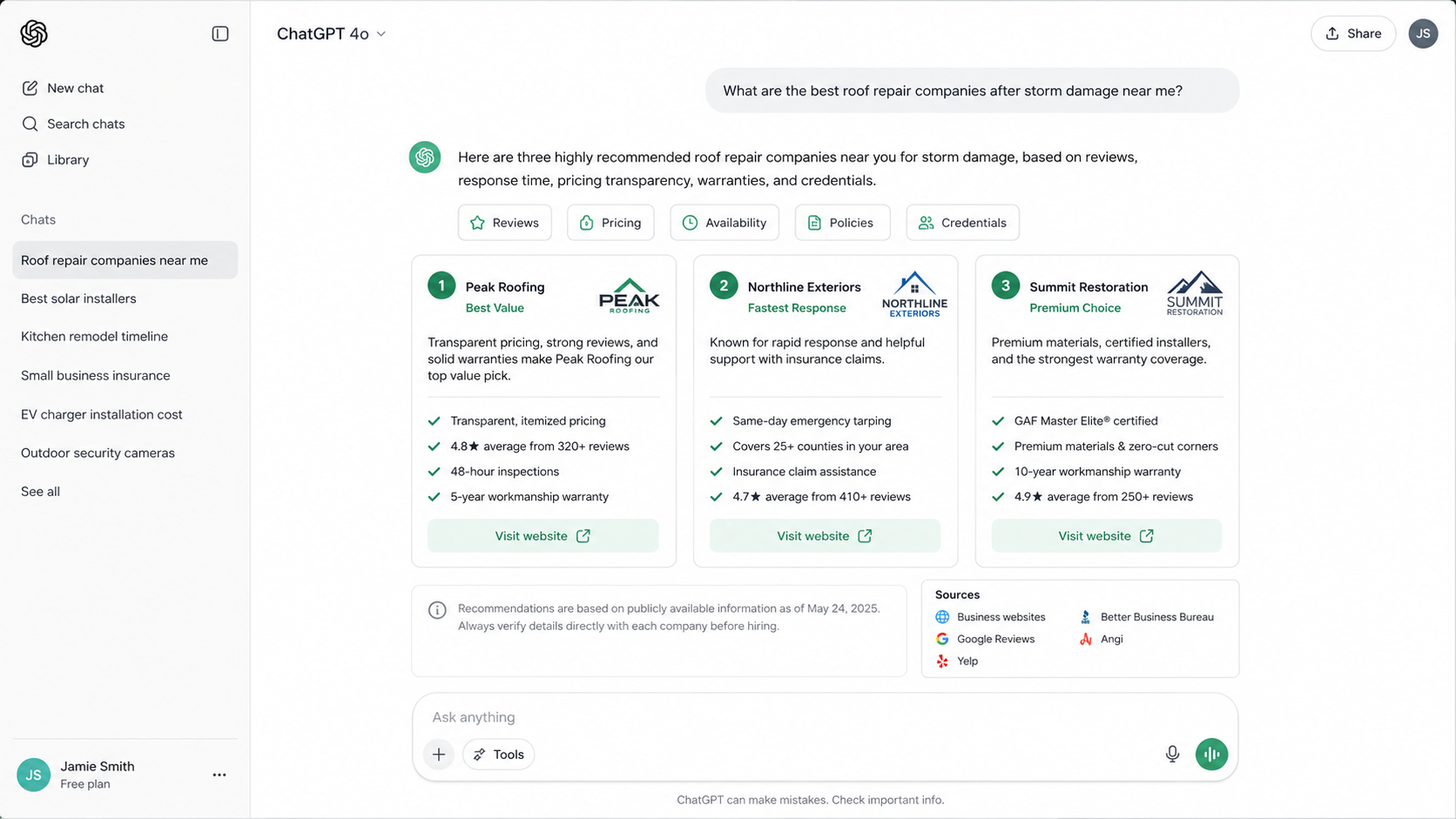
Task: Click the microphone dictation icon
Action: [1172, 754]
